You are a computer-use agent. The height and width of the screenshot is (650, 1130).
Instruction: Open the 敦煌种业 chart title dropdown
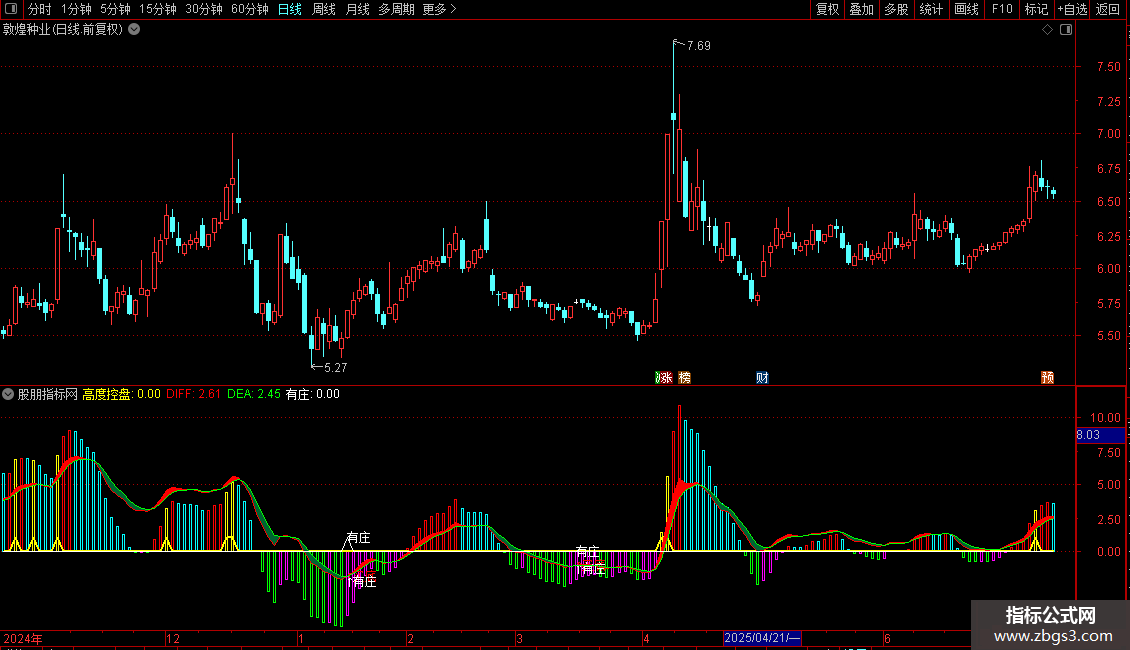pyautogui.click(x=134, y=30)
